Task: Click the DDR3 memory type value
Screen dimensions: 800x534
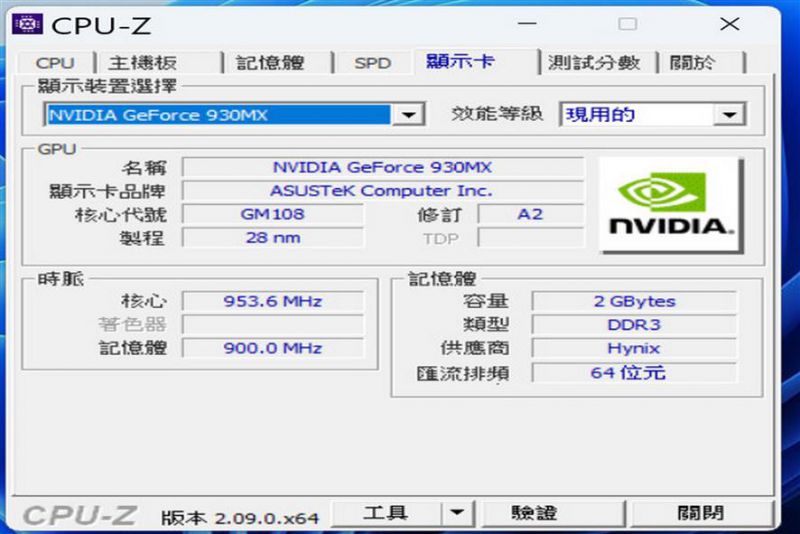Action: tap(634, 324)
